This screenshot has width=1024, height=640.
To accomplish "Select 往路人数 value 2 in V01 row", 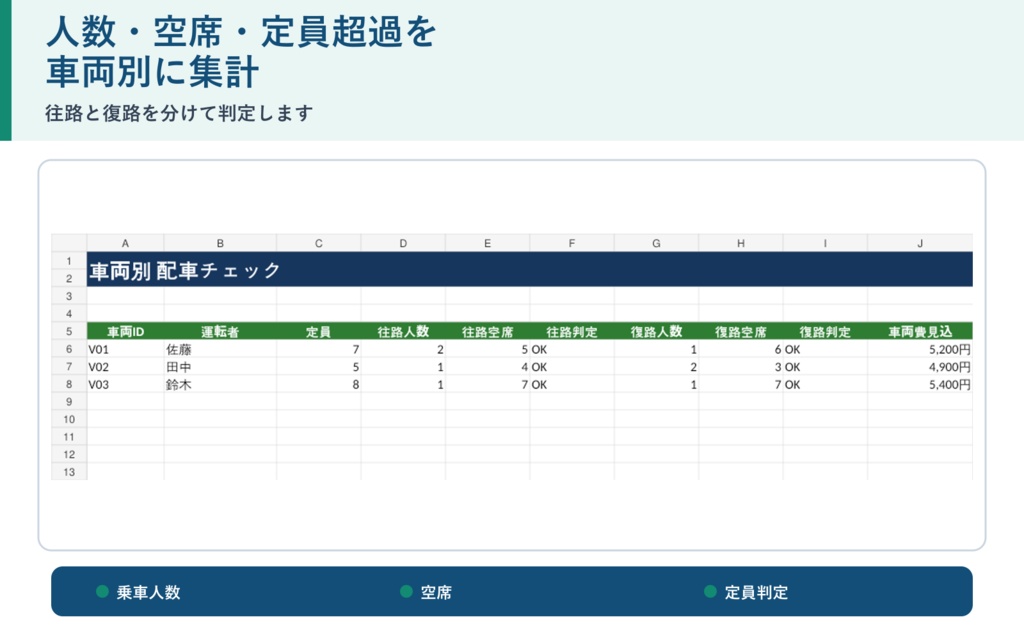I will click(x=403, y=349).
